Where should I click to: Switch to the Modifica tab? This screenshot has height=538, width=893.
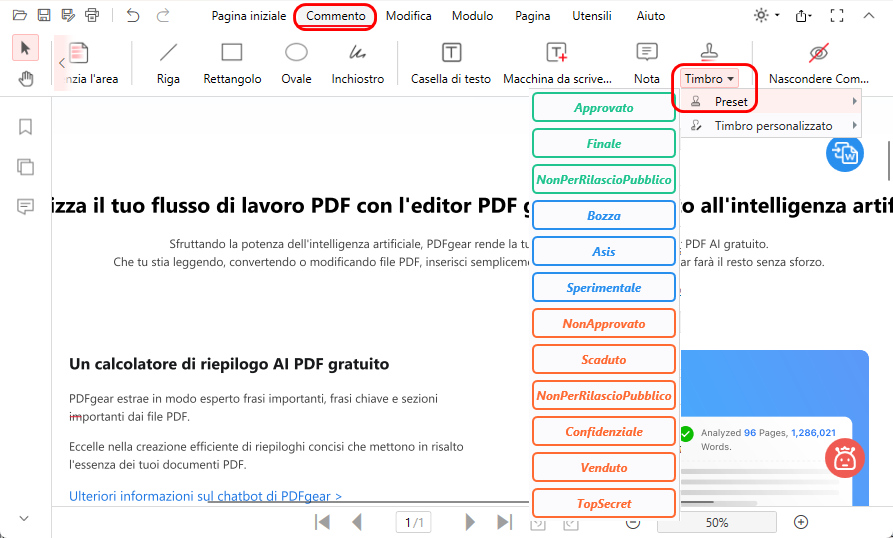[x=408, y=16]
